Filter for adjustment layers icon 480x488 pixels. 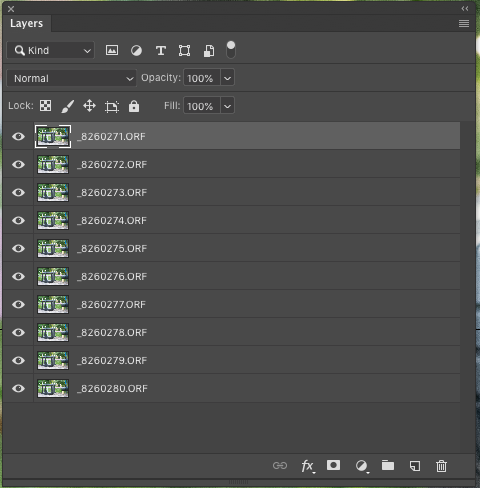click(136, 51)
